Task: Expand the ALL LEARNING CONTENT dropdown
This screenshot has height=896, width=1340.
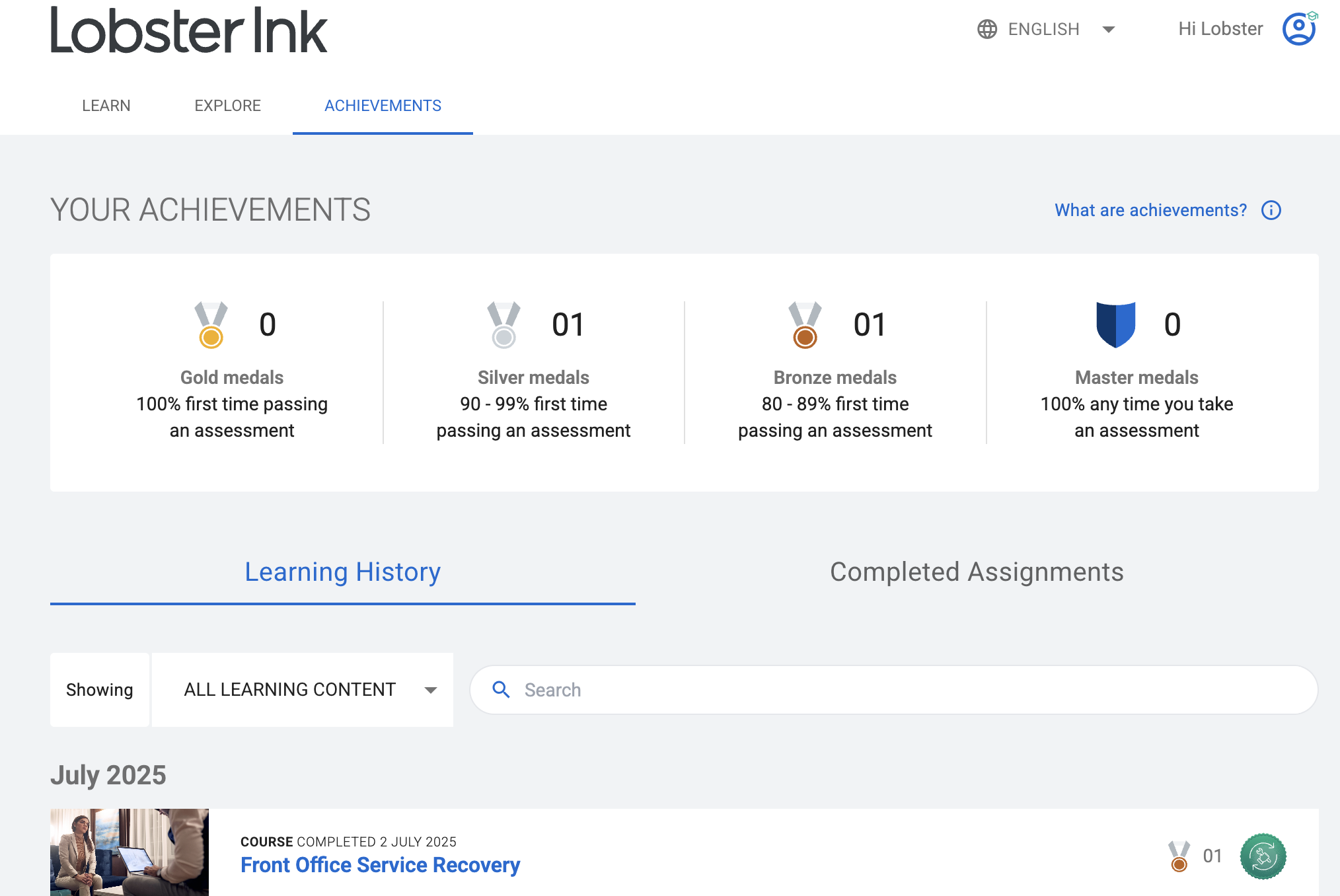Action: point(303,690)
